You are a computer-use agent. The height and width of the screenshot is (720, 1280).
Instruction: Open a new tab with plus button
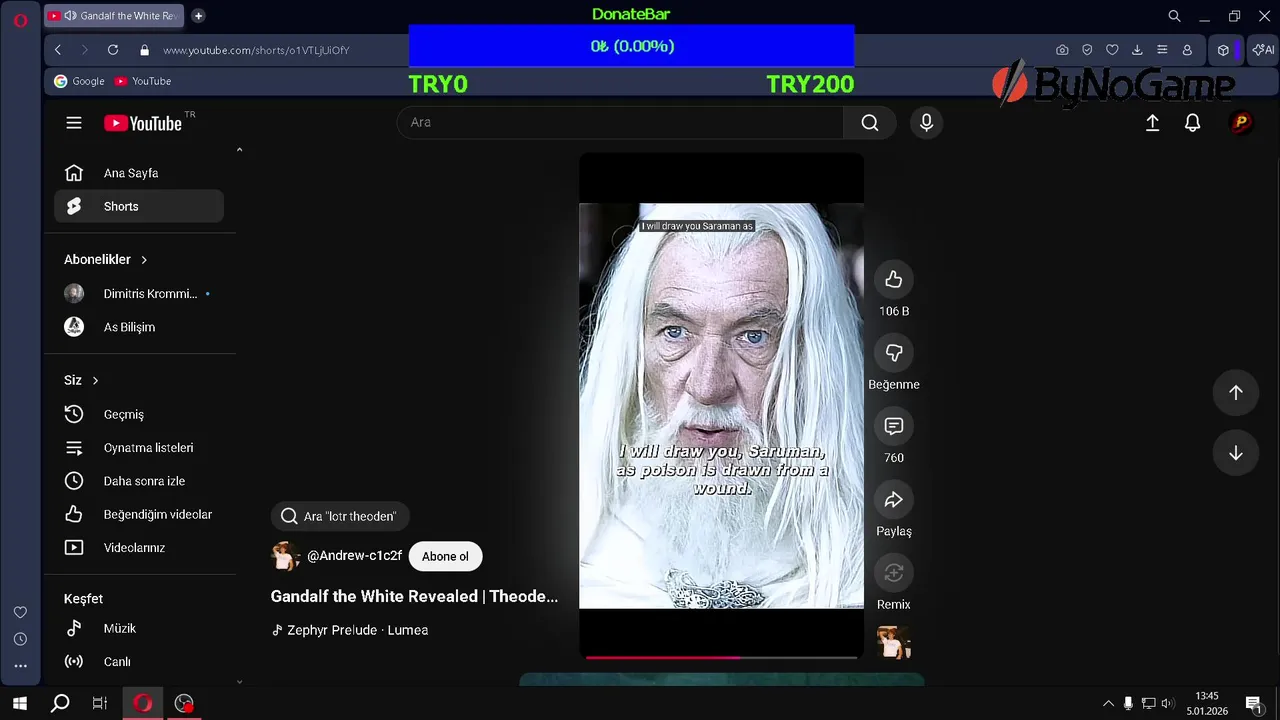coord(198,16)
